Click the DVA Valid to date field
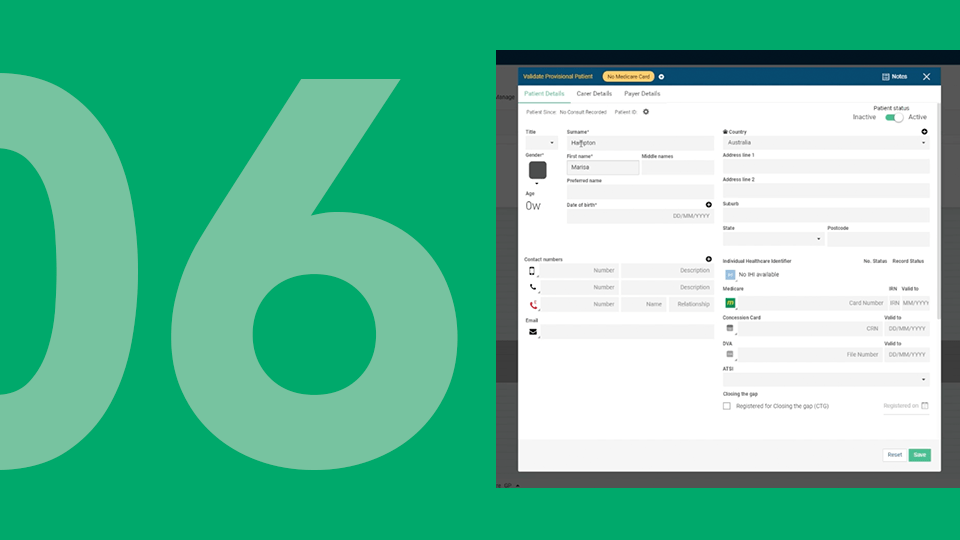The height and width of the screenshot is (540, 960). (907, 354)
